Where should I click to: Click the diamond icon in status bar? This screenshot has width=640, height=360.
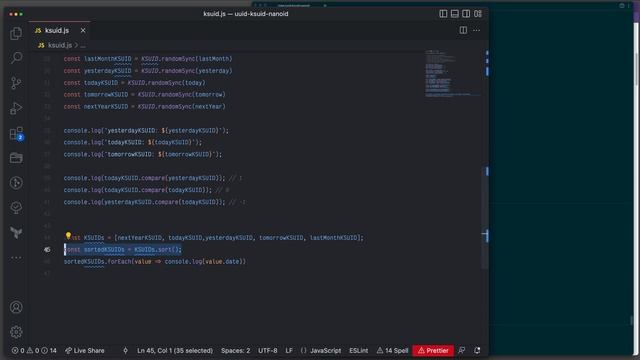click(x=125, y=351)
